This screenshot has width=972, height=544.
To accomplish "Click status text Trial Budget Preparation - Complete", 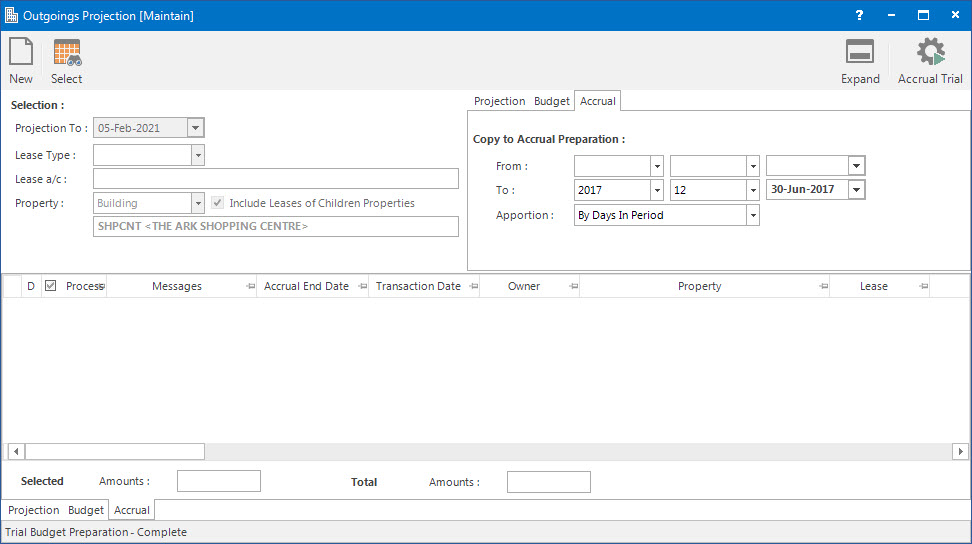I will tap(96, 532).
